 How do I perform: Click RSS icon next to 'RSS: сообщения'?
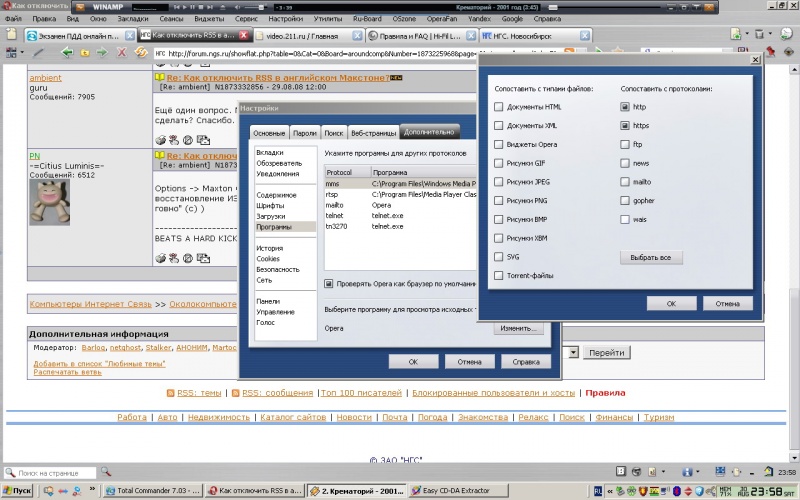(x=235, y=393)
